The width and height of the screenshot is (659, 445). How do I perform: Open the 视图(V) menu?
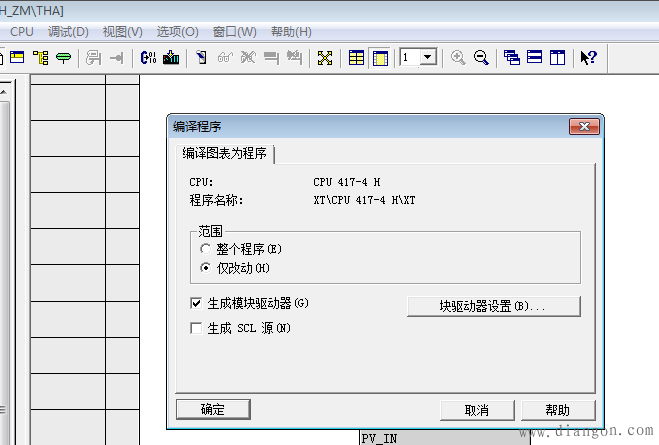tap(123, 32)
